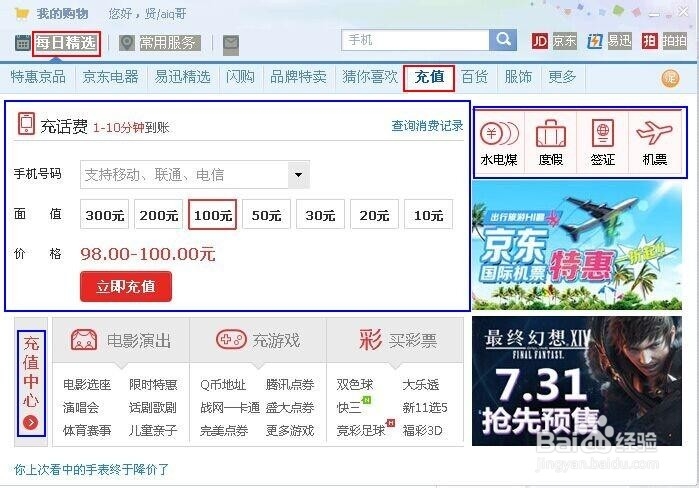Viewport: 699px width, 488px height.
Task: Open the JD 京东 logo icon
Action: 540,41
